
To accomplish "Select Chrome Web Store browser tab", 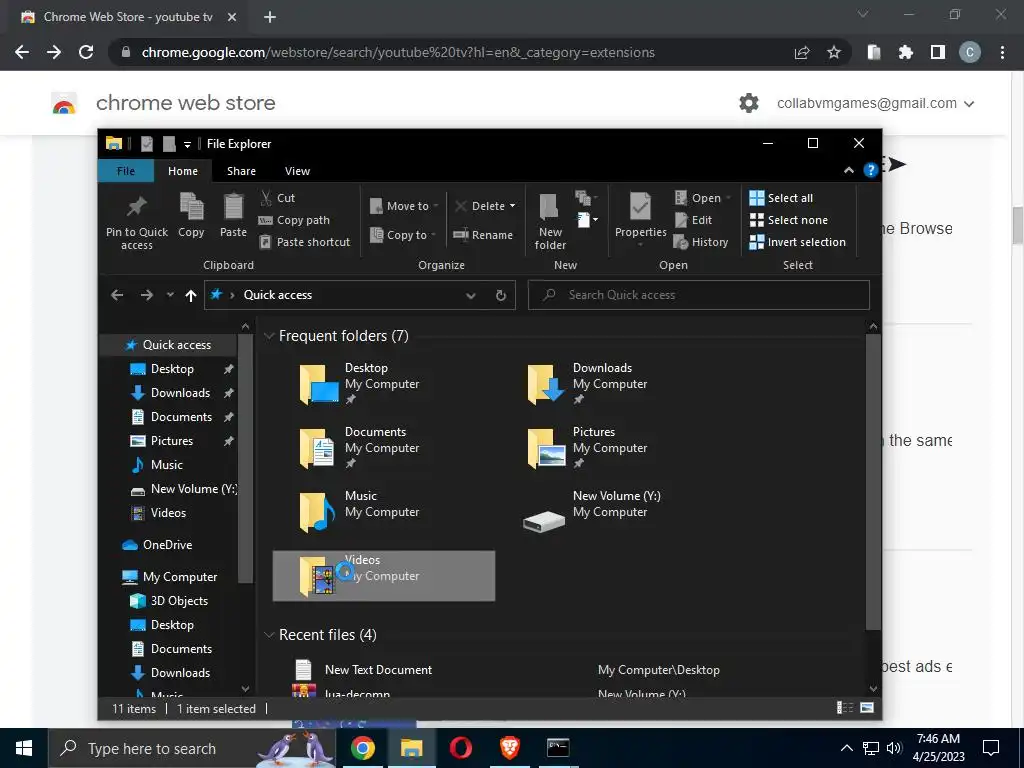I will point(127,17).
